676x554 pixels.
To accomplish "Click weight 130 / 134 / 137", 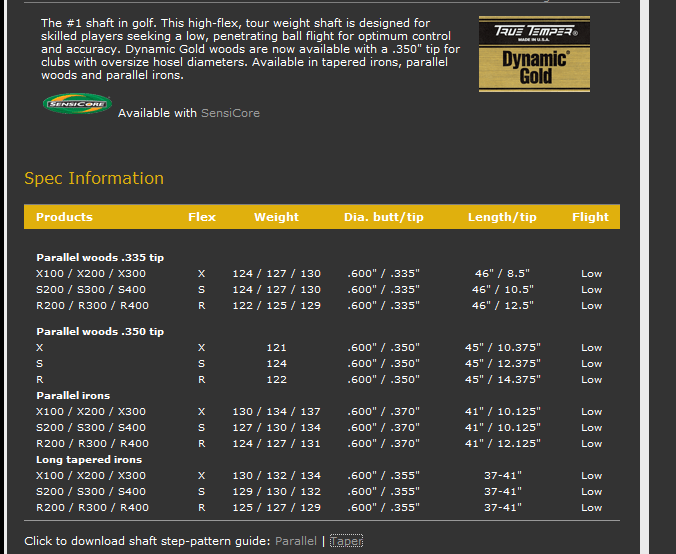I will coord(276,412).
